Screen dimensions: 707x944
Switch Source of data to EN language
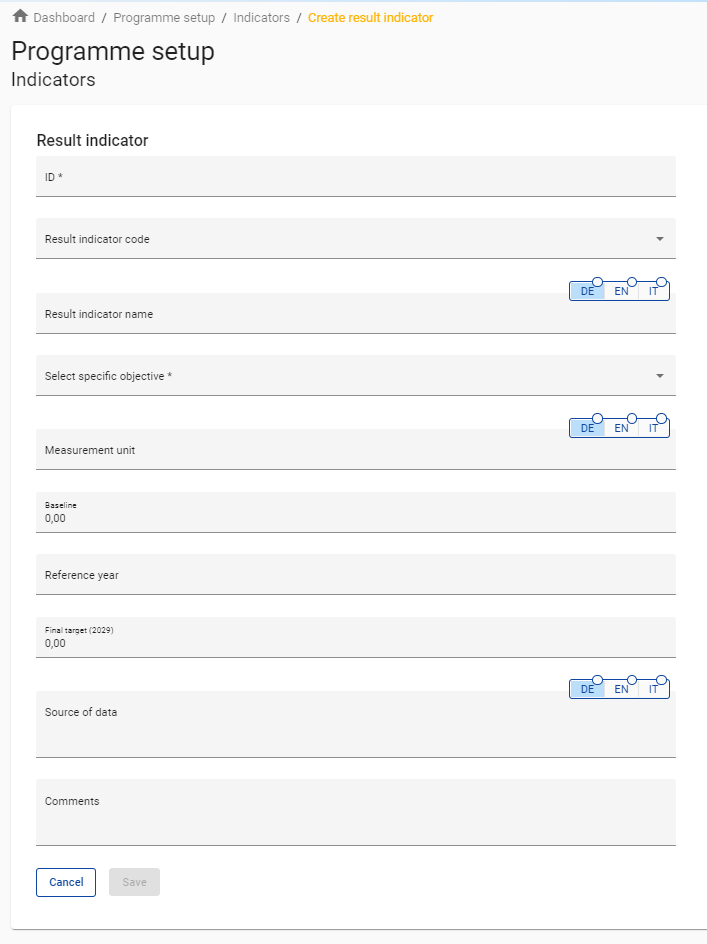tap(621, 689)
